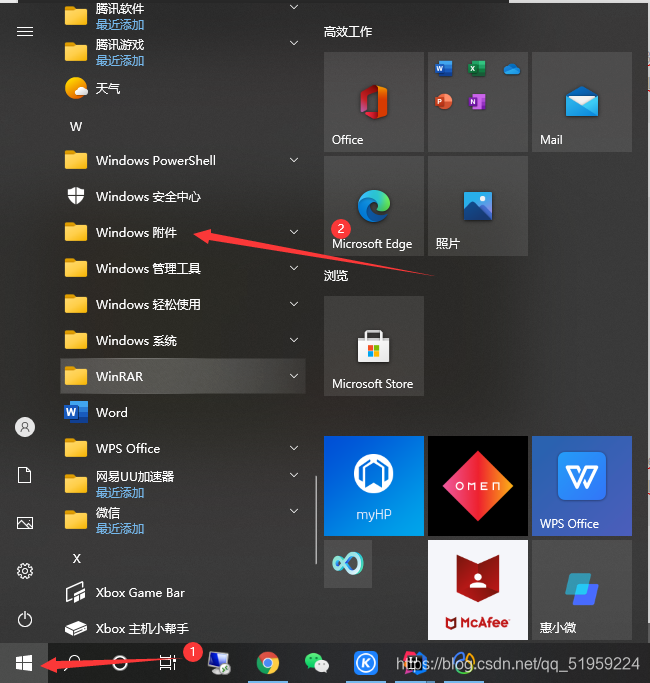Viewport: 650px width, 683px height.
Task: Open the small infinity-loop tile
Action: pos(348,564)
